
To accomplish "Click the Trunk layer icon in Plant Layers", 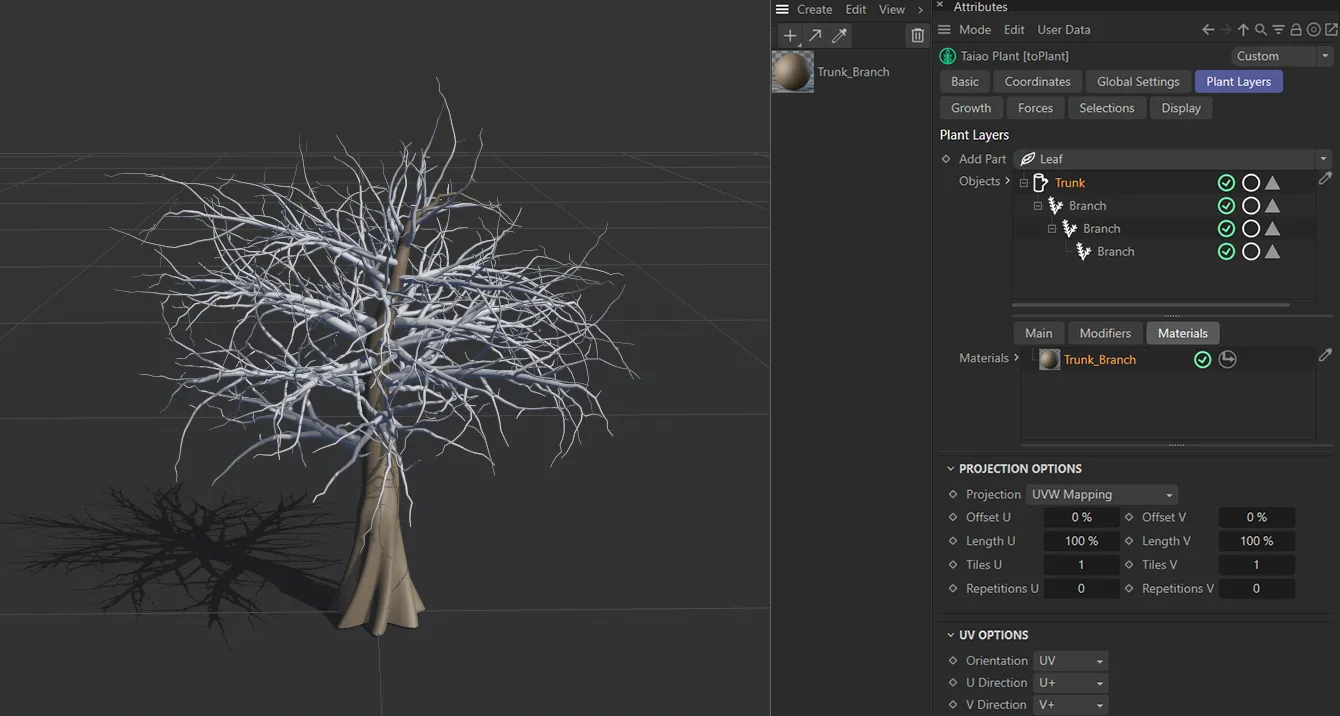I will click(x=1044, y=182).
